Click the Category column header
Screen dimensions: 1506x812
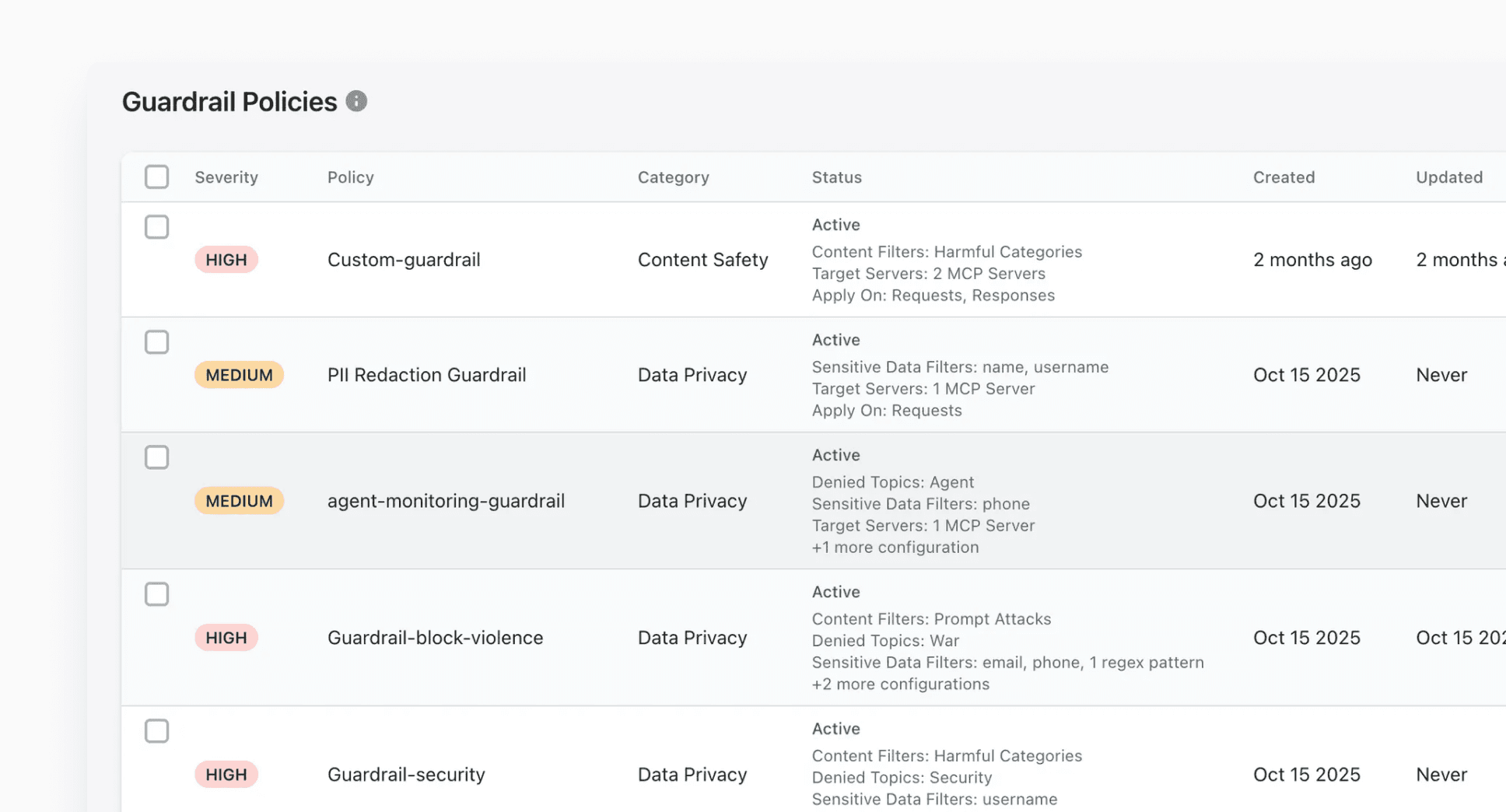673,177
